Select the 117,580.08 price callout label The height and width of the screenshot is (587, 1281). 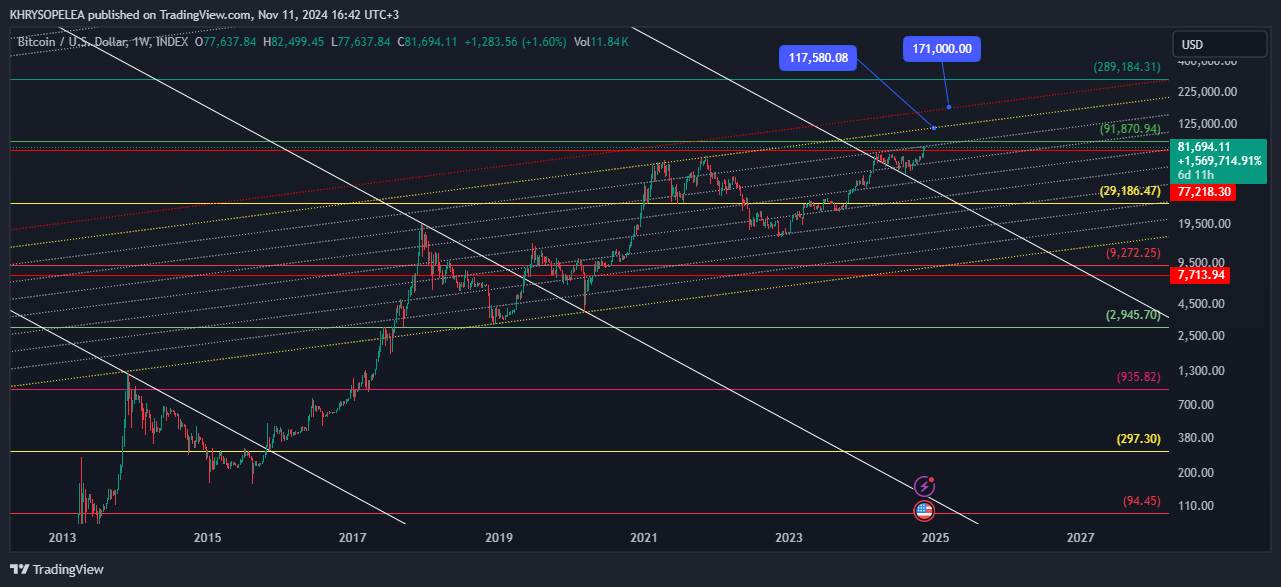pyautogui.click(x=818, y=58)
